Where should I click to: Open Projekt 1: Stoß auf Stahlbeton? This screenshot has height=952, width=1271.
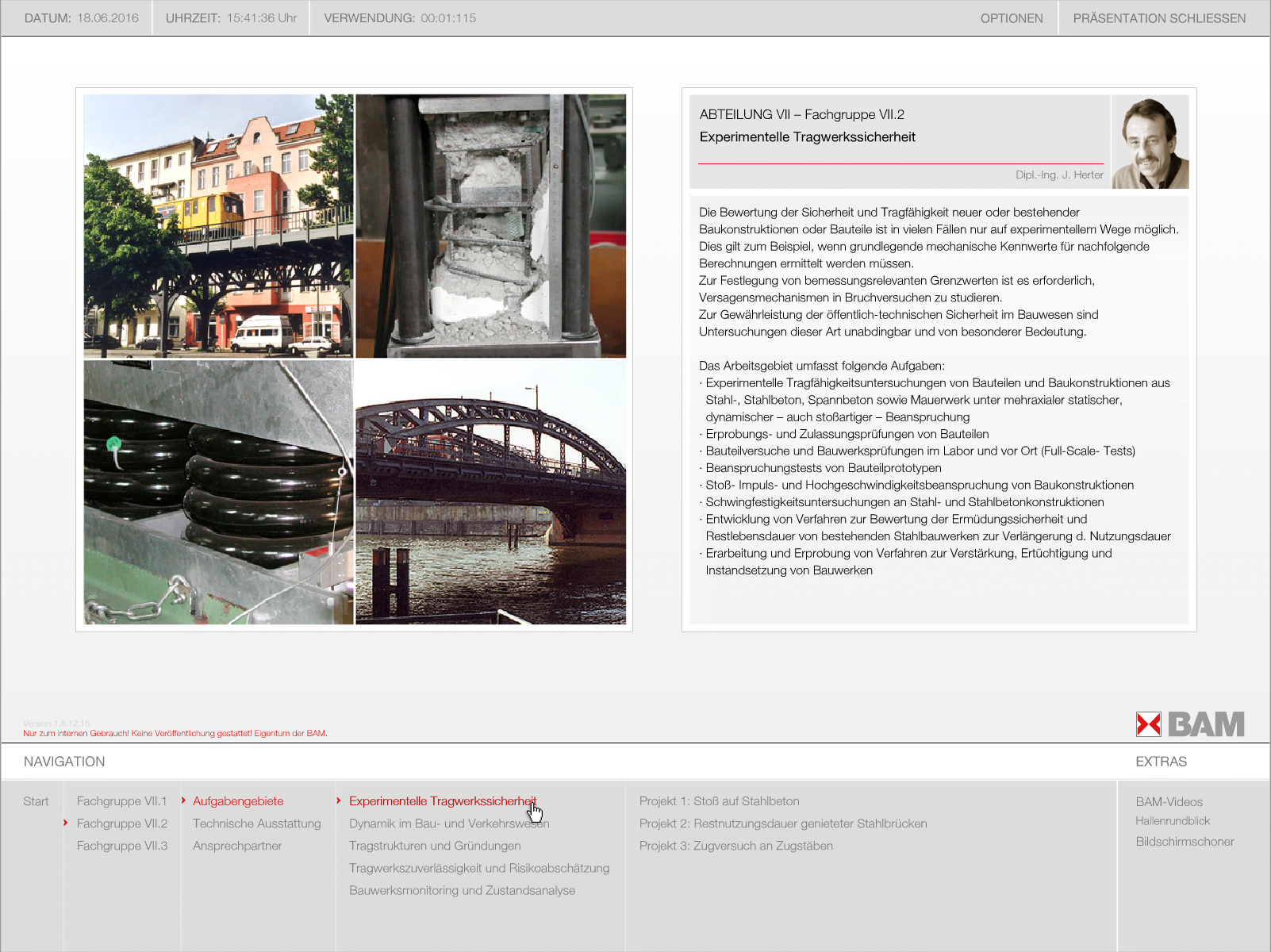[x=719, y=801]
